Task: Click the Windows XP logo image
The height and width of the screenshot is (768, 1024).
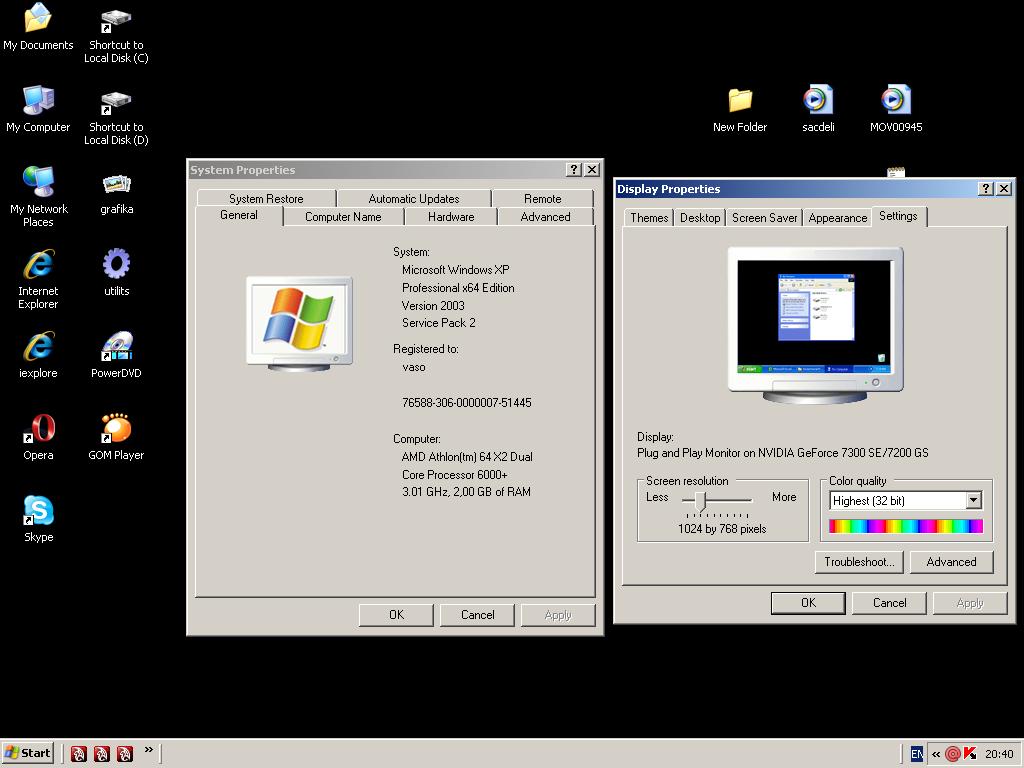Action: (300, 323)
